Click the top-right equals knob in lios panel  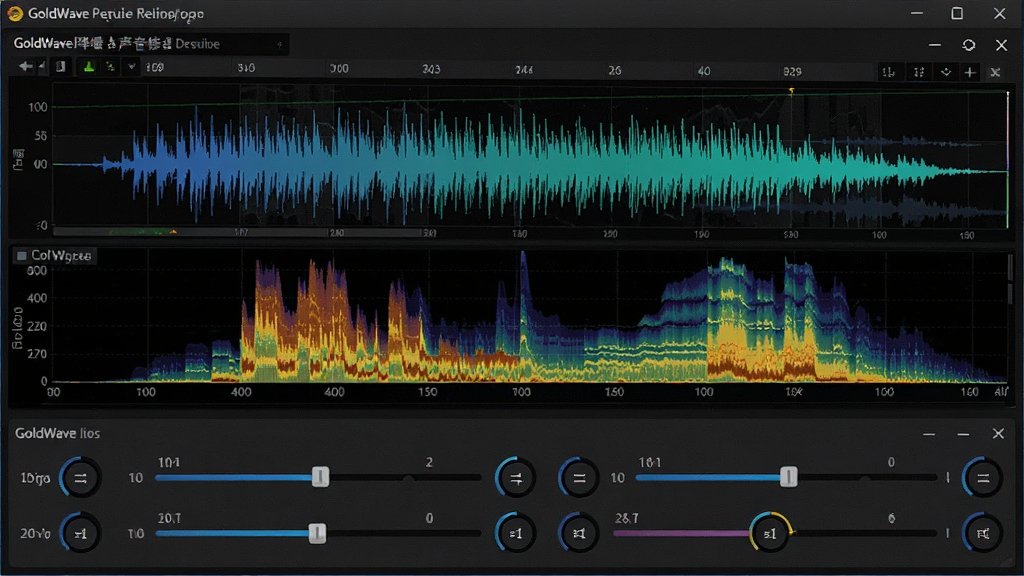(982, 478)
